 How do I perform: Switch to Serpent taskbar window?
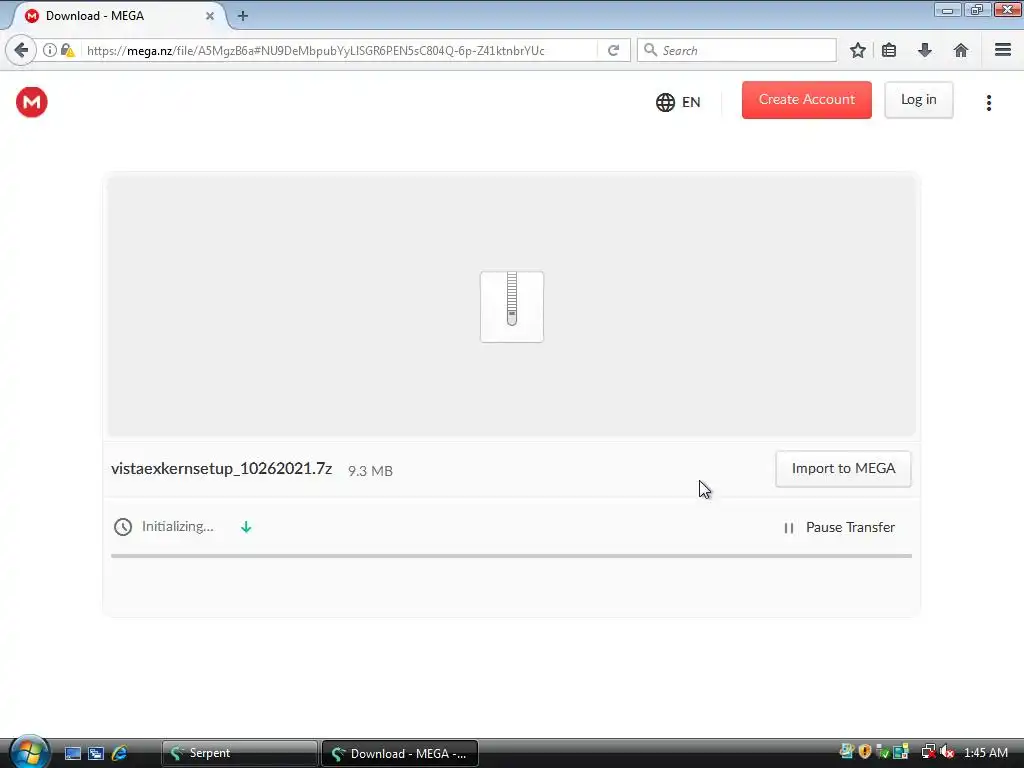[239, 753]
